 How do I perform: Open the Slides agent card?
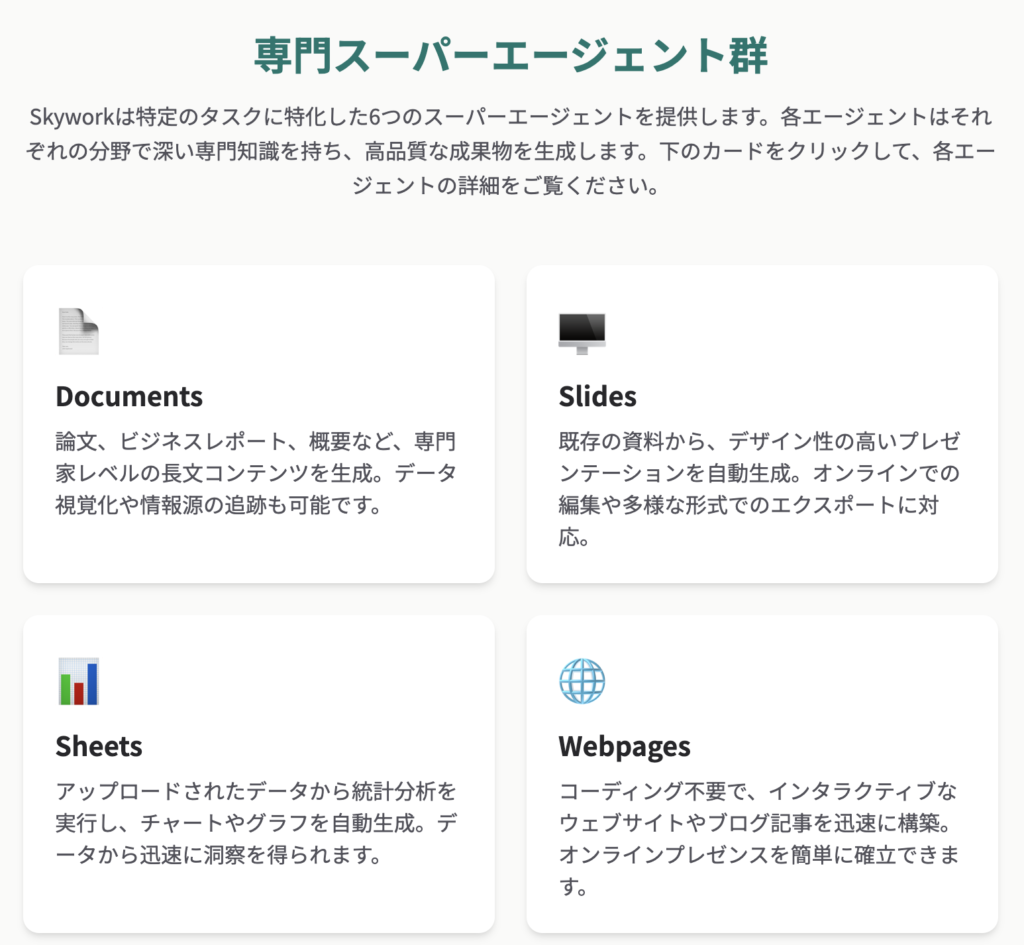pyautogui.click(x=762, y=424)
